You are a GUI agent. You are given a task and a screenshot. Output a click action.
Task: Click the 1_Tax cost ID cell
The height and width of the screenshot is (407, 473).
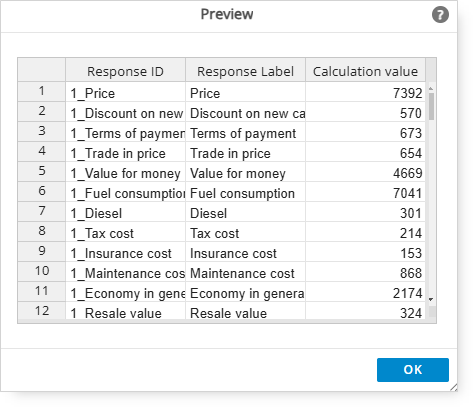coord(125,232)
